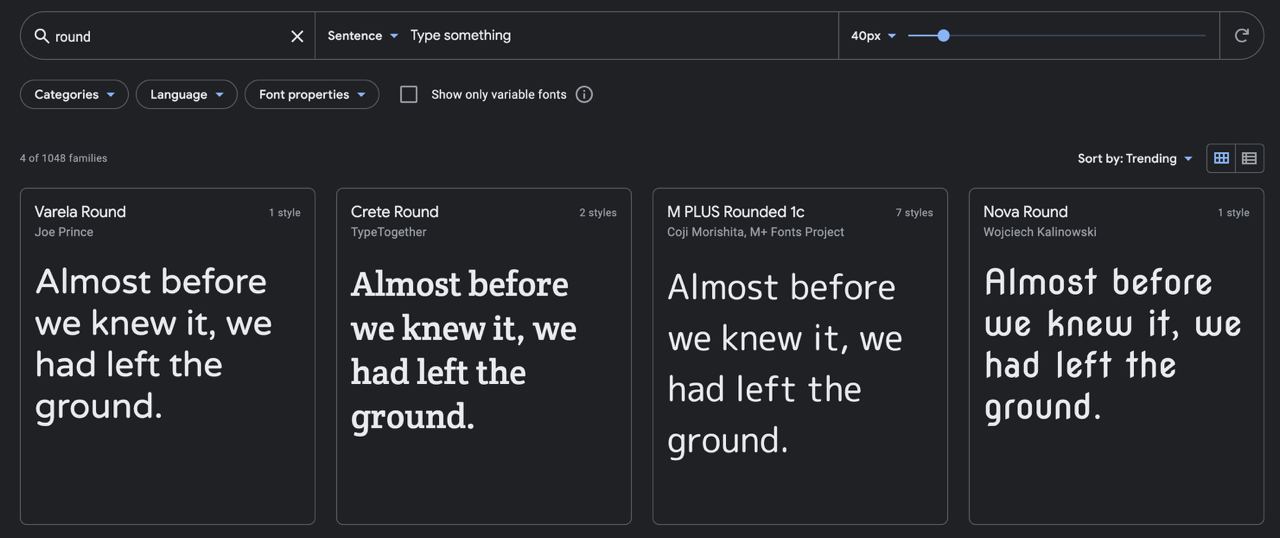Clear the search text with the X icon
This screenshot has width=1280, height=538.
point(297,36)
